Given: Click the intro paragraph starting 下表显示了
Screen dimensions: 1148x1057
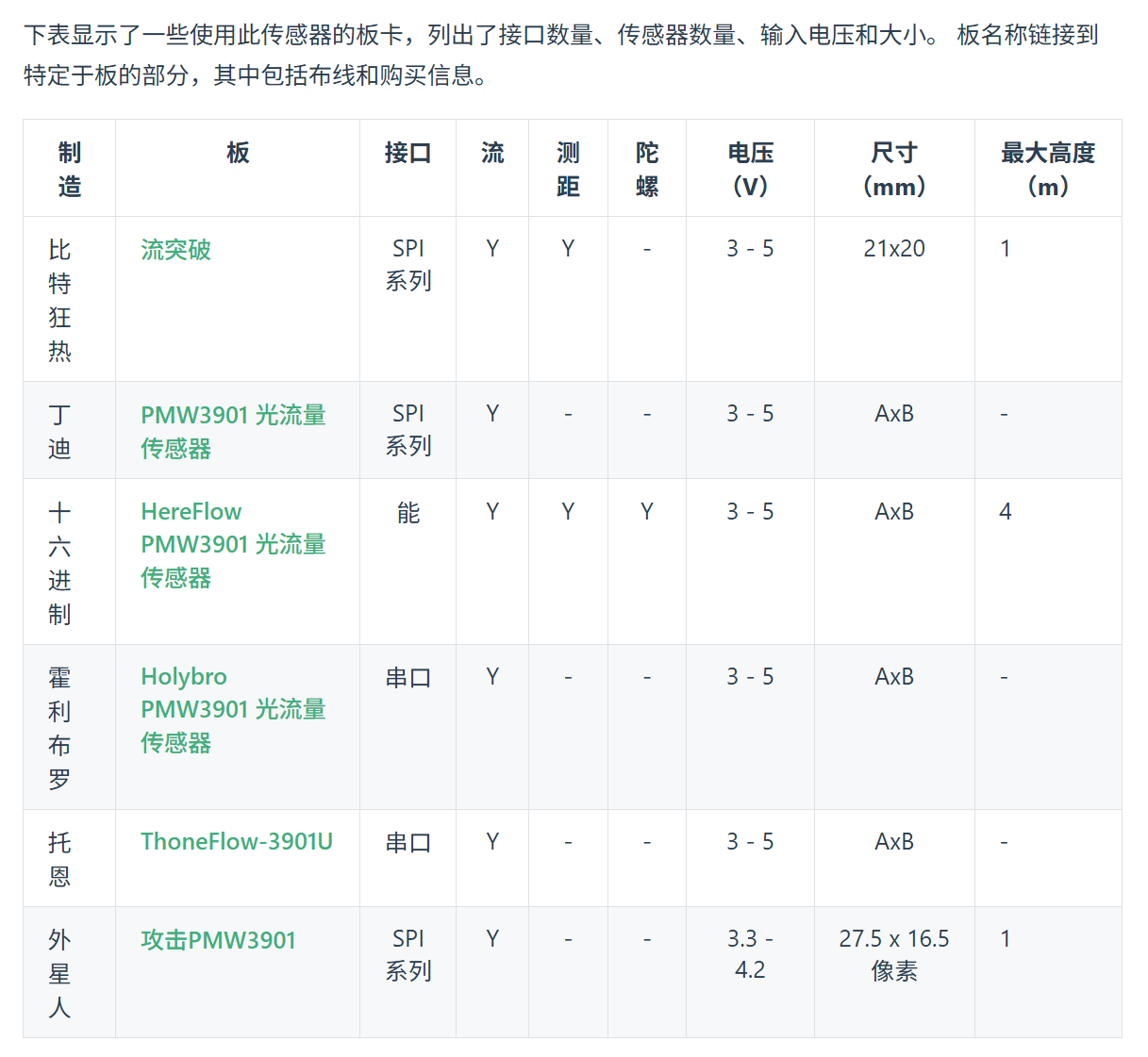Looking at the screenshot, I should pos(561,55).
